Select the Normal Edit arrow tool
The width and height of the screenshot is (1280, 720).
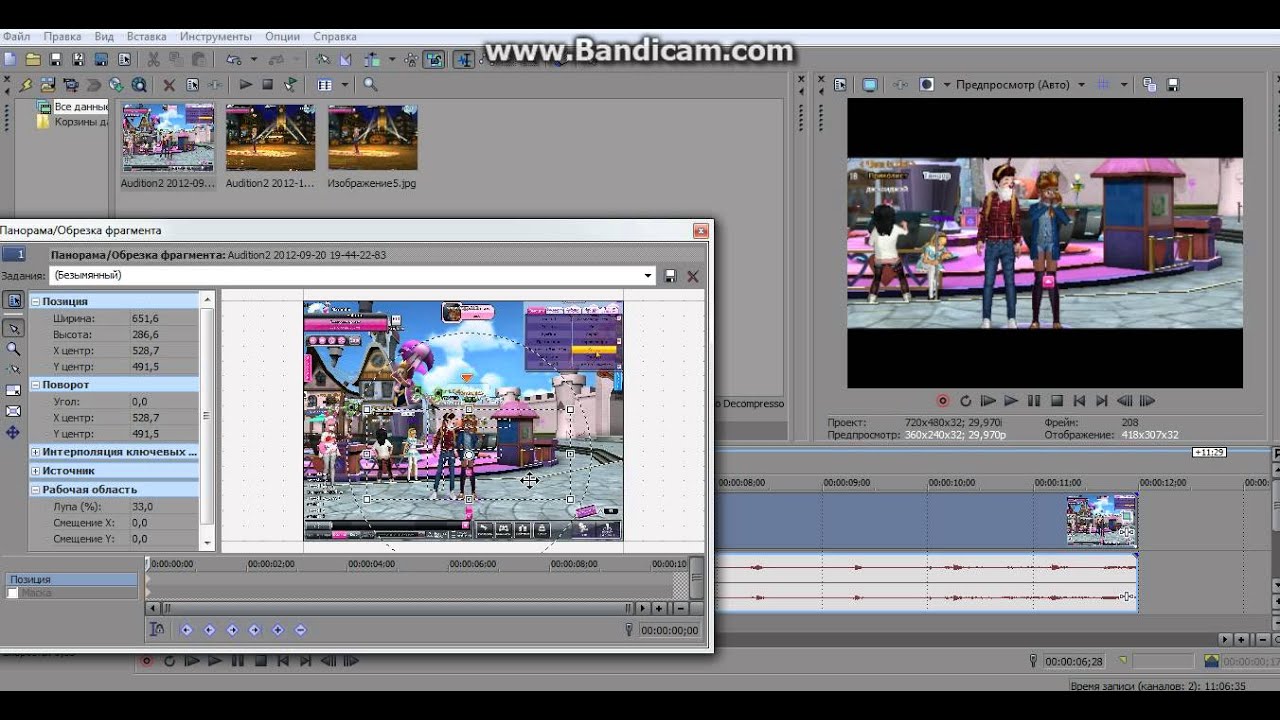[13, 327]
